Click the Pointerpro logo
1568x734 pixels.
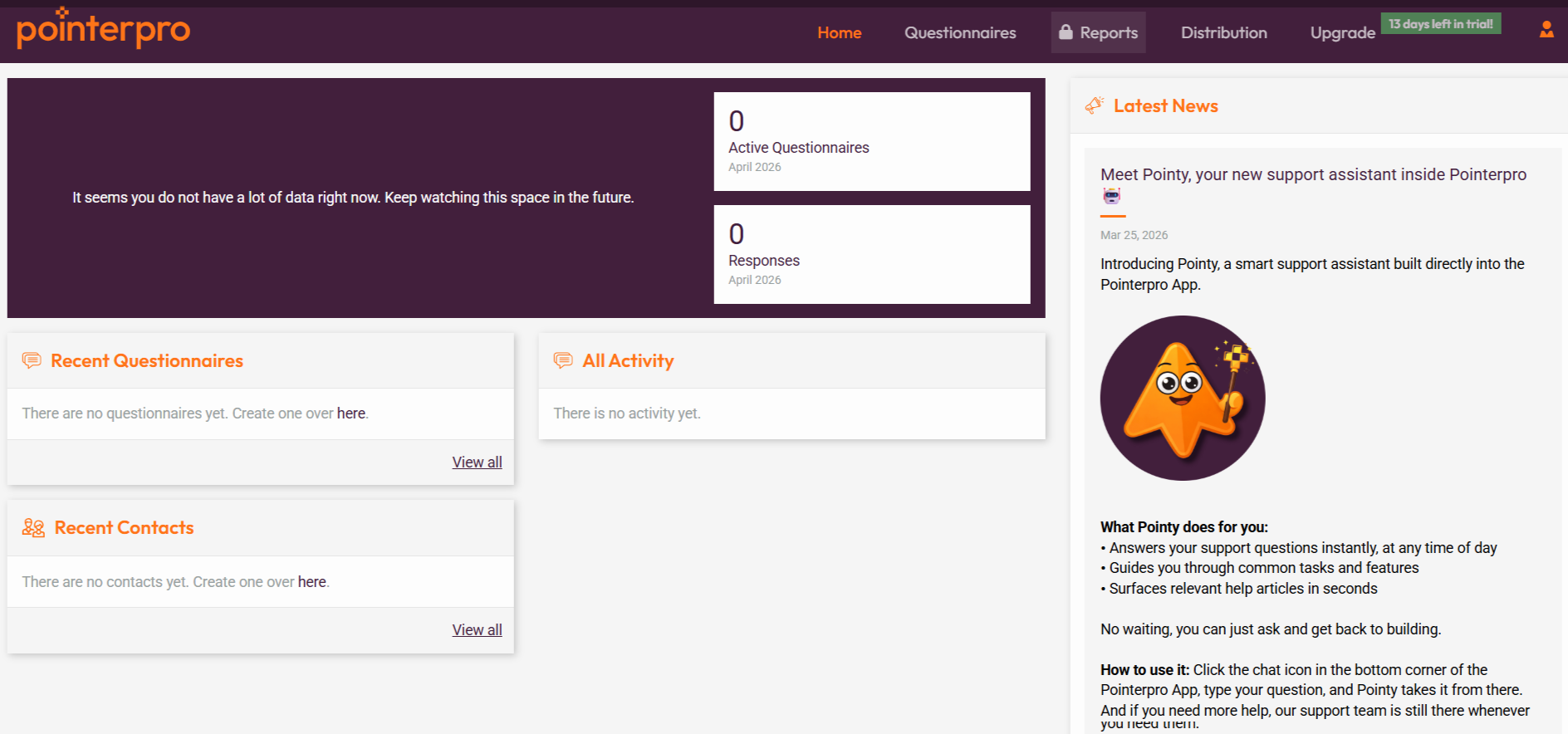103,28
